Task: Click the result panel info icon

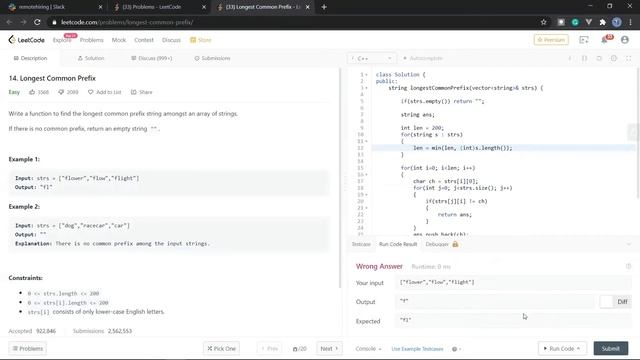Action: coord(629,266)
